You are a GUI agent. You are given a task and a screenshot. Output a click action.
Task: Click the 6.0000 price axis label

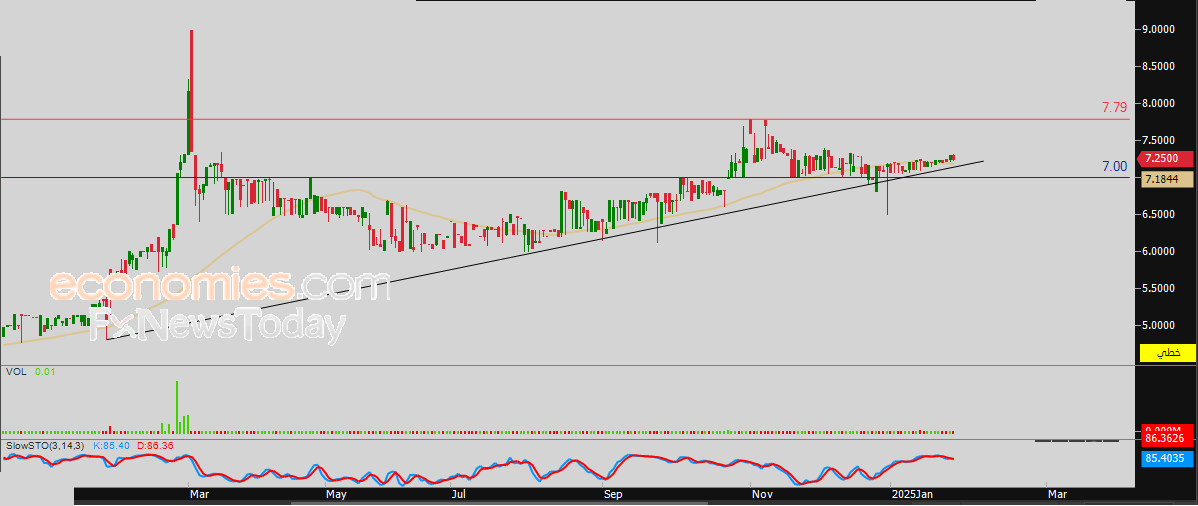pos(1158,251)
